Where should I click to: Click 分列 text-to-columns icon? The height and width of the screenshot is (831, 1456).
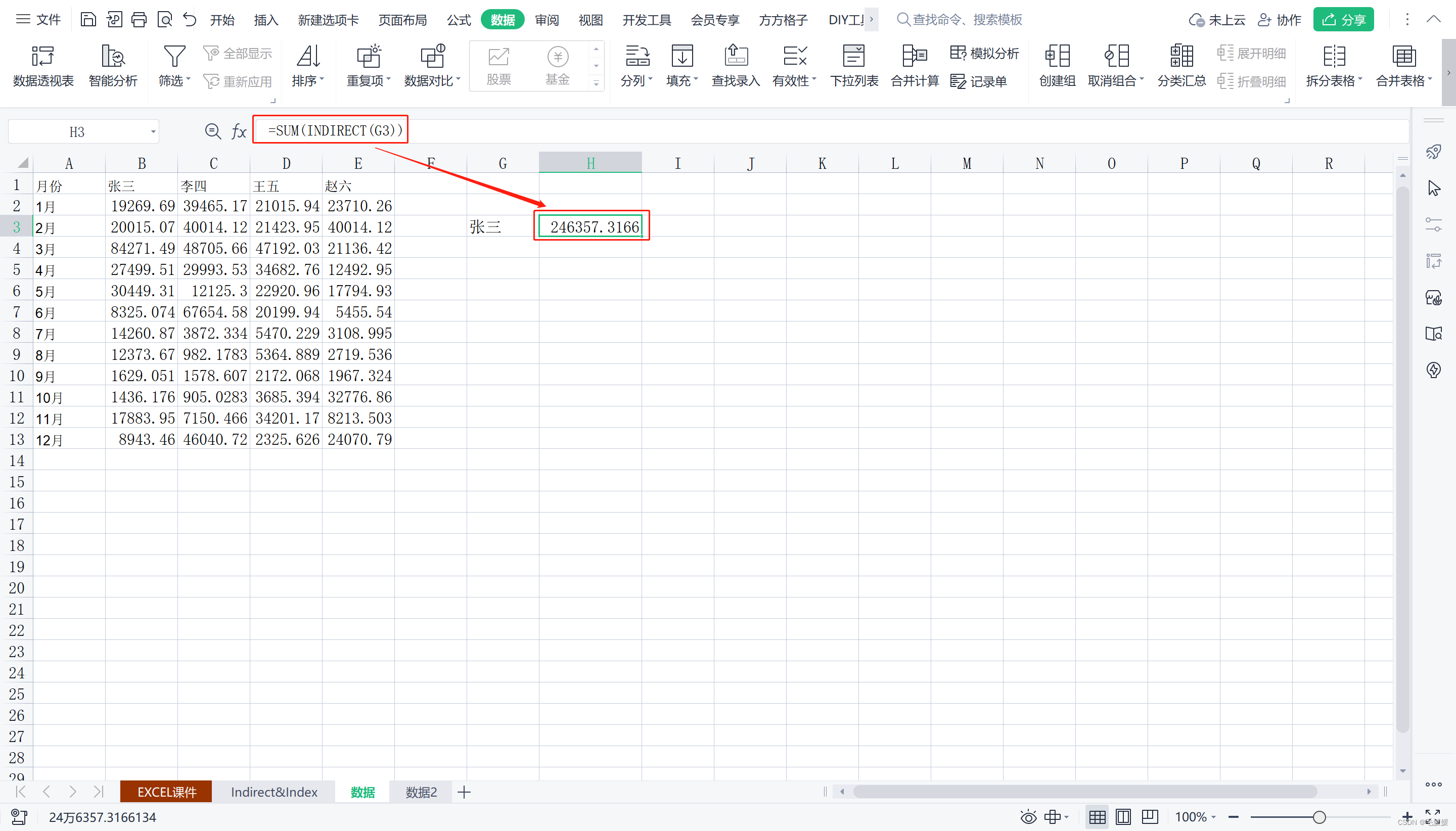637,57
